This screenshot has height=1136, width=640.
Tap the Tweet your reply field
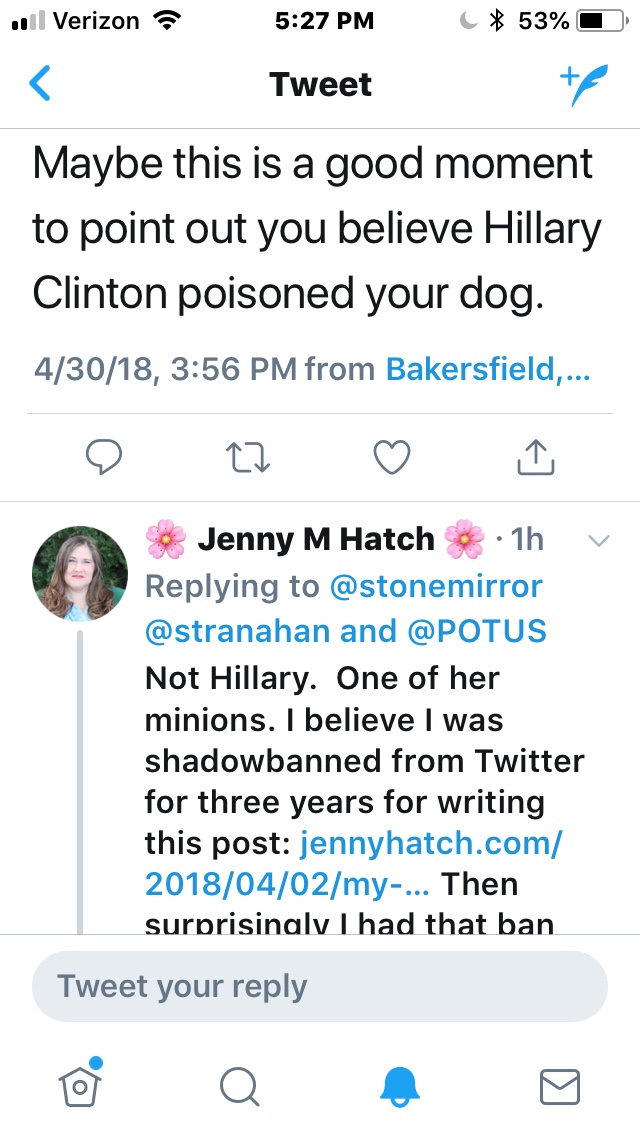320,986
